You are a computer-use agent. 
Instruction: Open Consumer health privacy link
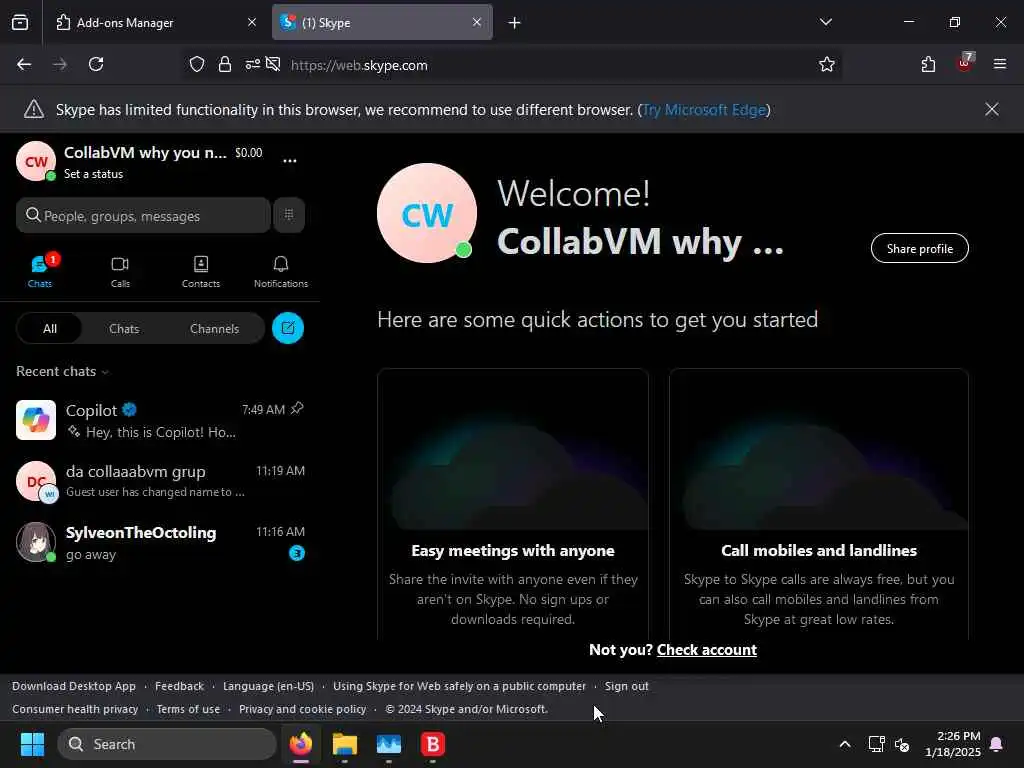[75, 709]
